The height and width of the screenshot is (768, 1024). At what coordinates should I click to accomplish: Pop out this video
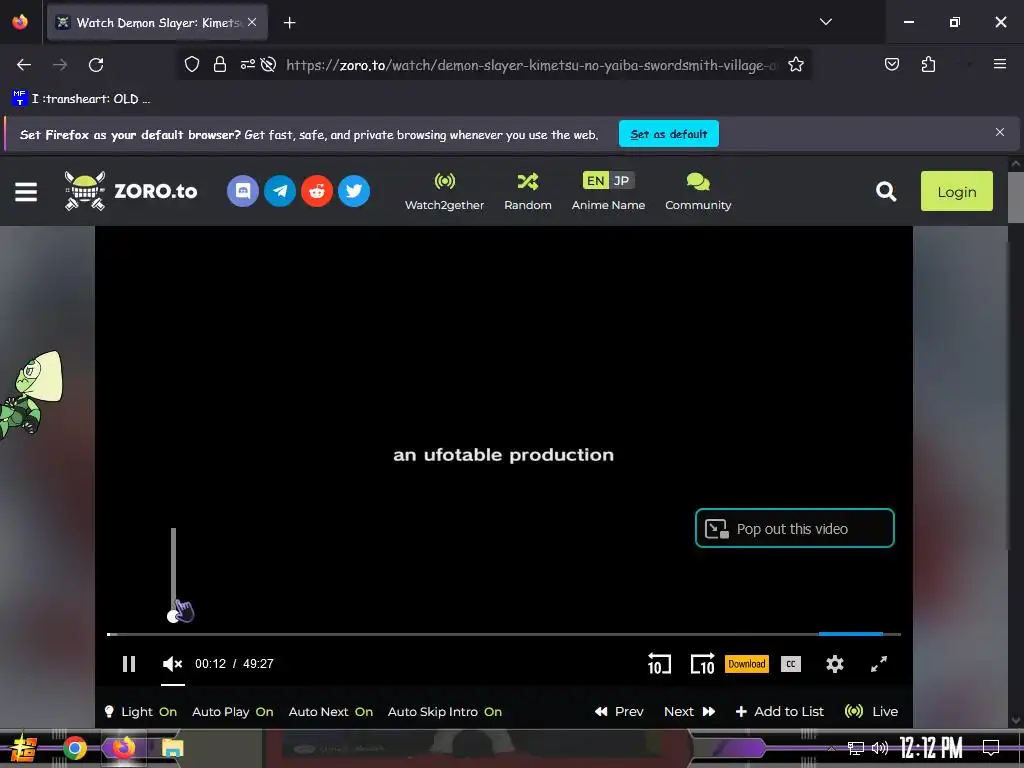(795, 528)
